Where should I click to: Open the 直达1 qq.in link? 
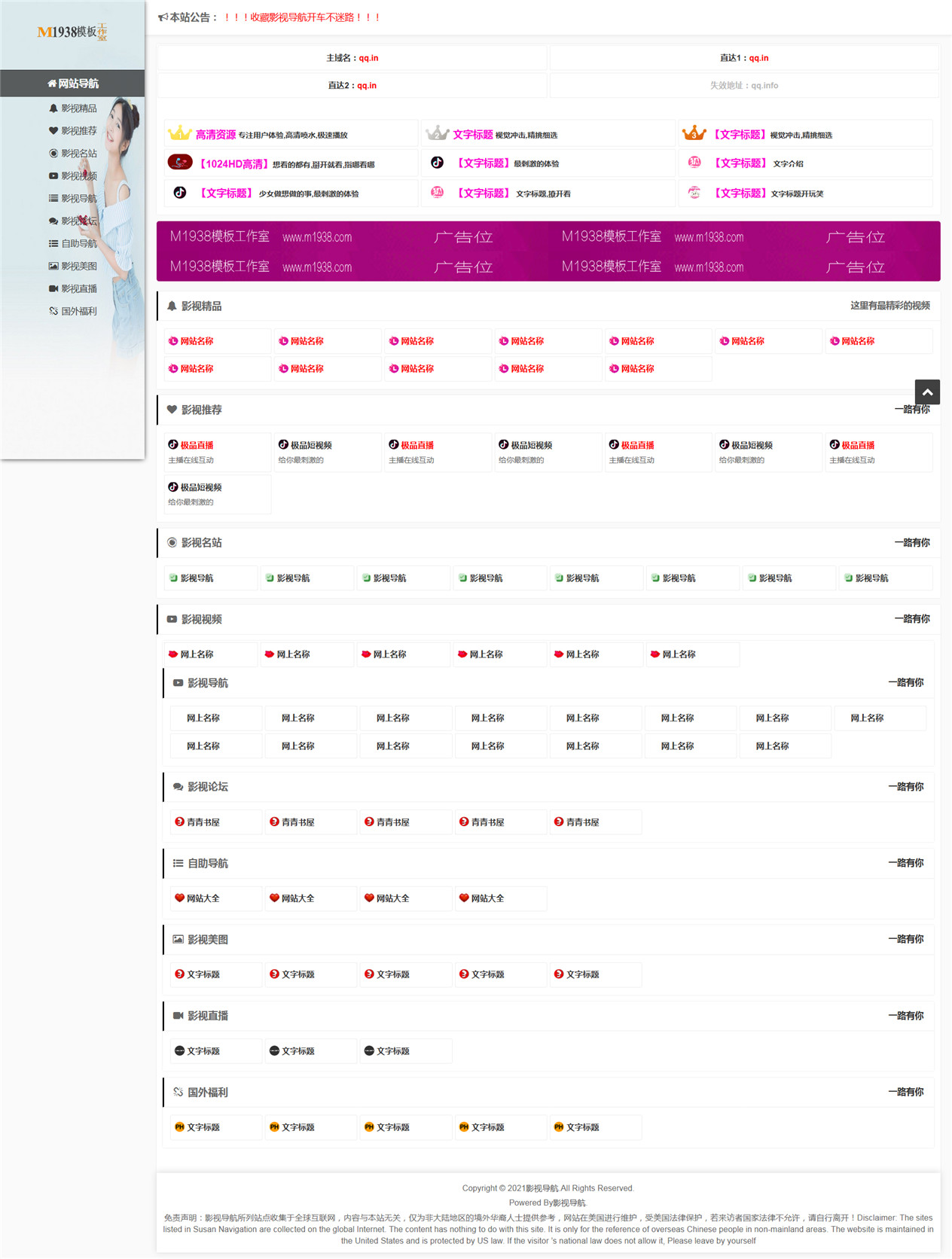tap(744, 58)
